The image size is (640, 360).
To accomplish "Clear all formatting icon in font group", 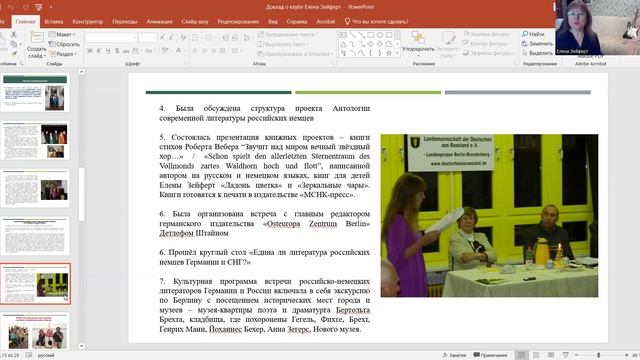I will pyautogui.click(x=183, y=38).
